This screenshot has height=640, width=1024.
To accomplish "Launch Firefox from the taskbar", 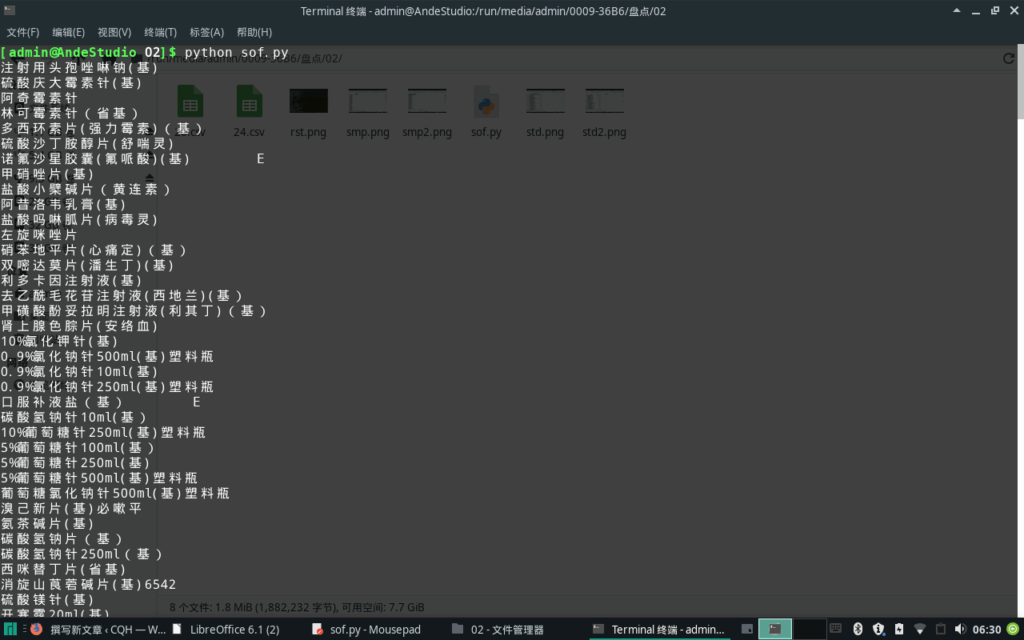I will click(37, 629).
